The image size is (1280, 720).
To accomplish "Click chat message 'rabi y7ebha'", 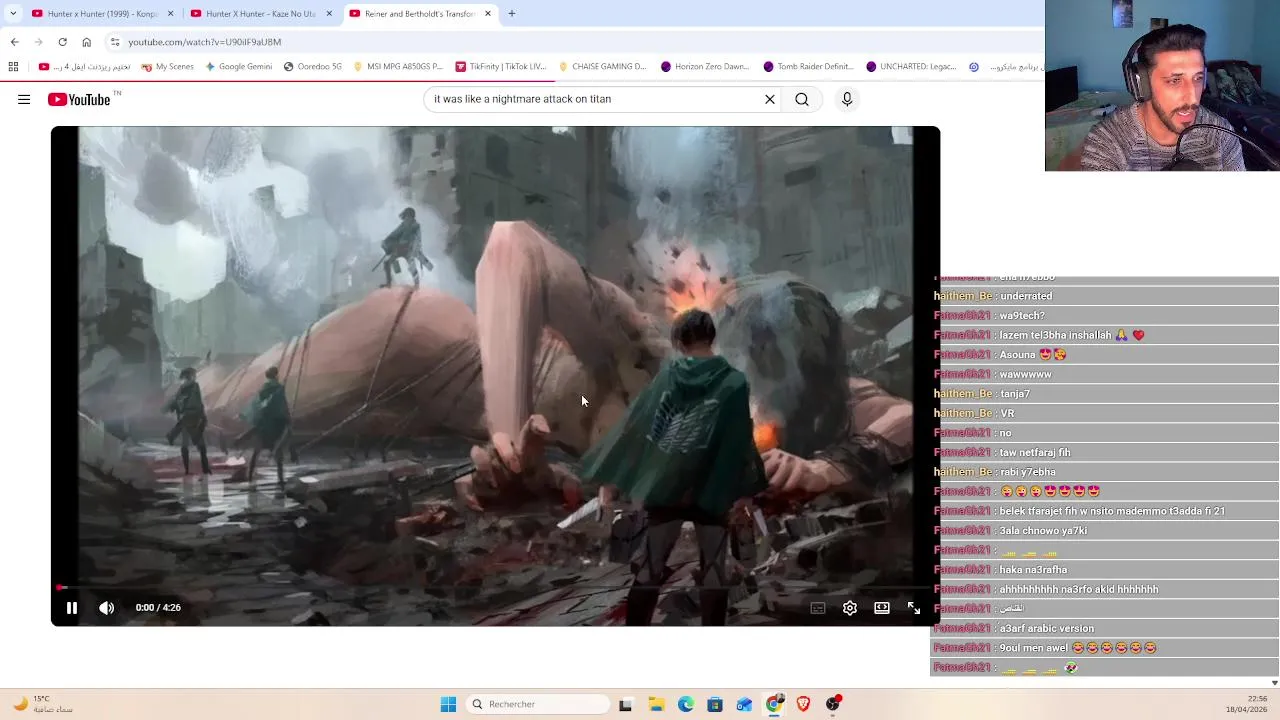I will pyautogui.click(x=1028, y=472).
